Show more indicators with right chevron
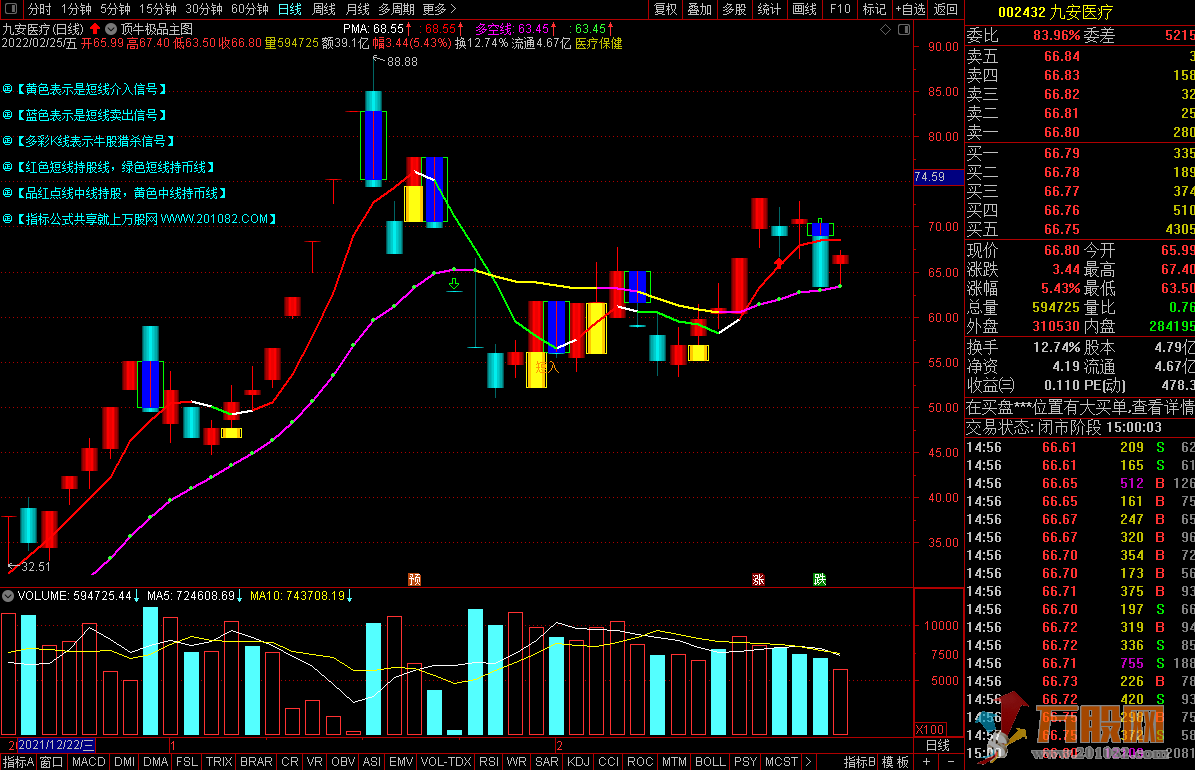Viewport: 1195px width, 770px height. point(808,762)
